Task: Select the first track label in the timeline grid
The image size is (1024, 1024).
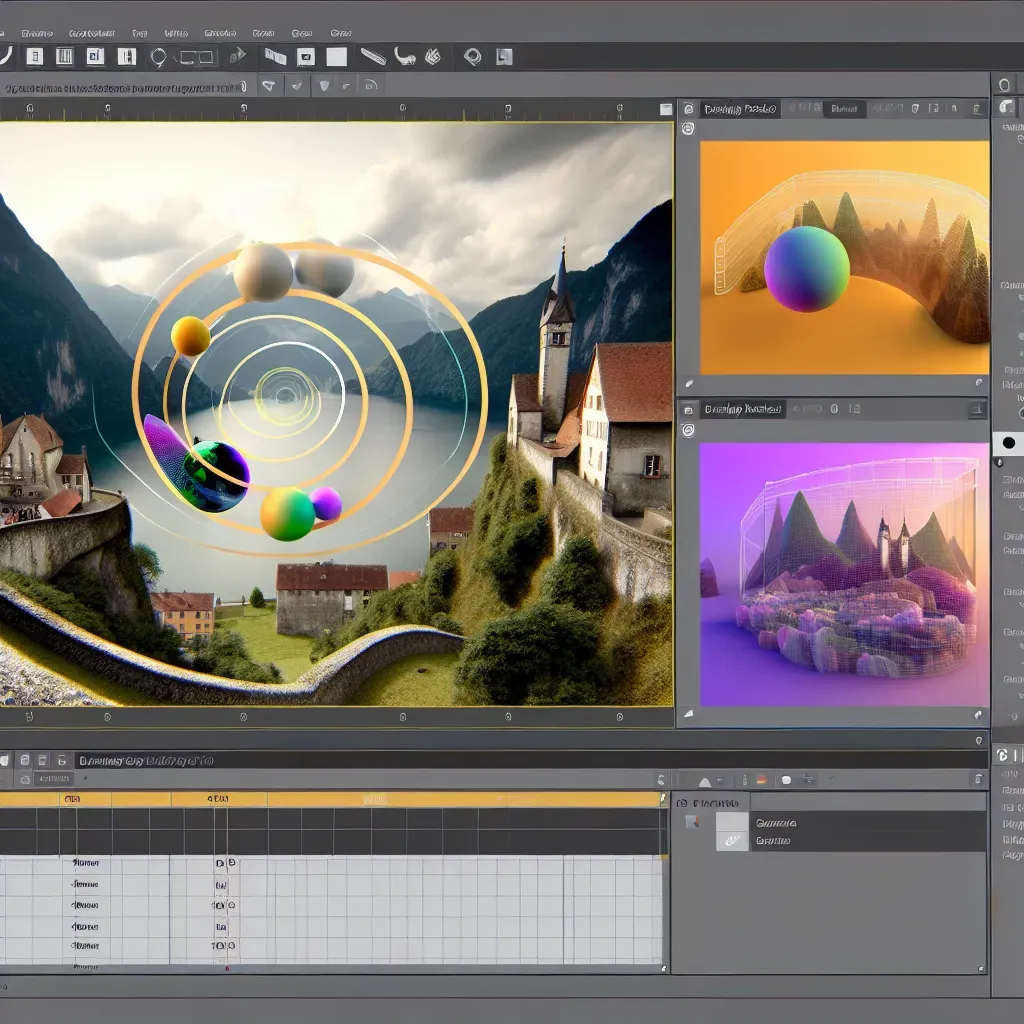Action: (86, 863)
